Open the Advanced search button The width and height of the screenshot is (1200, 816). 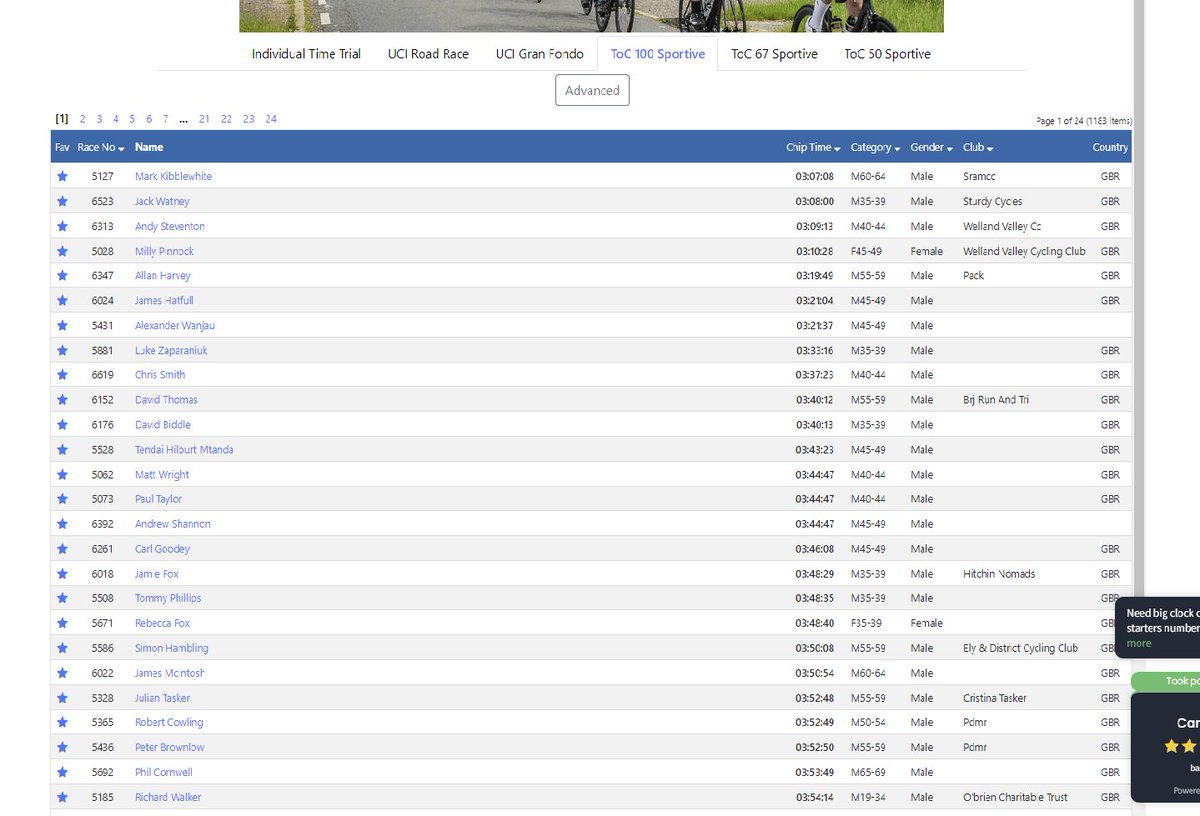point(592,90)
